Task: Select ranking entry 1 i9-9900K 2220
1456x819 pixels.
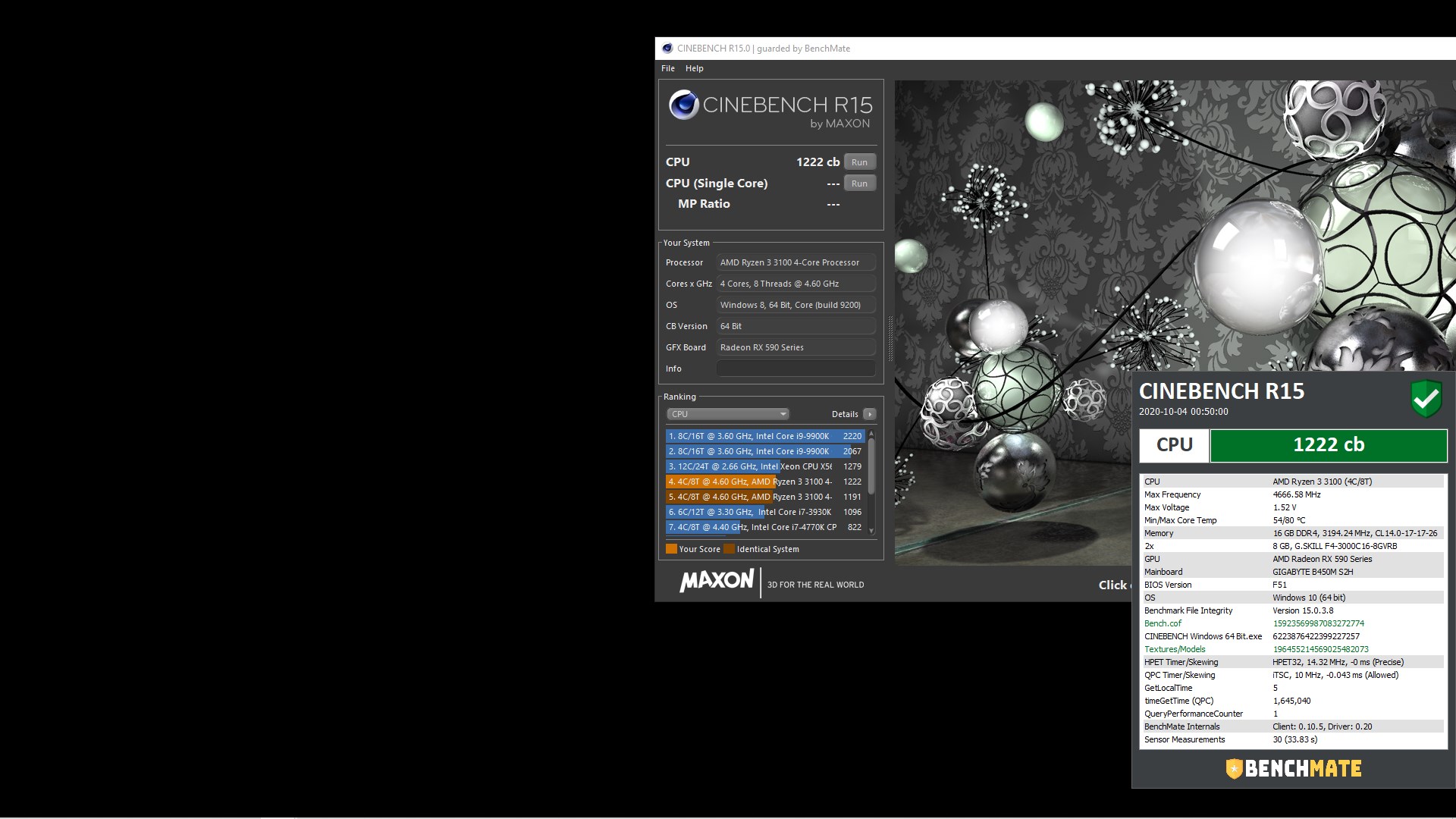Action: (x=765, y=436)
